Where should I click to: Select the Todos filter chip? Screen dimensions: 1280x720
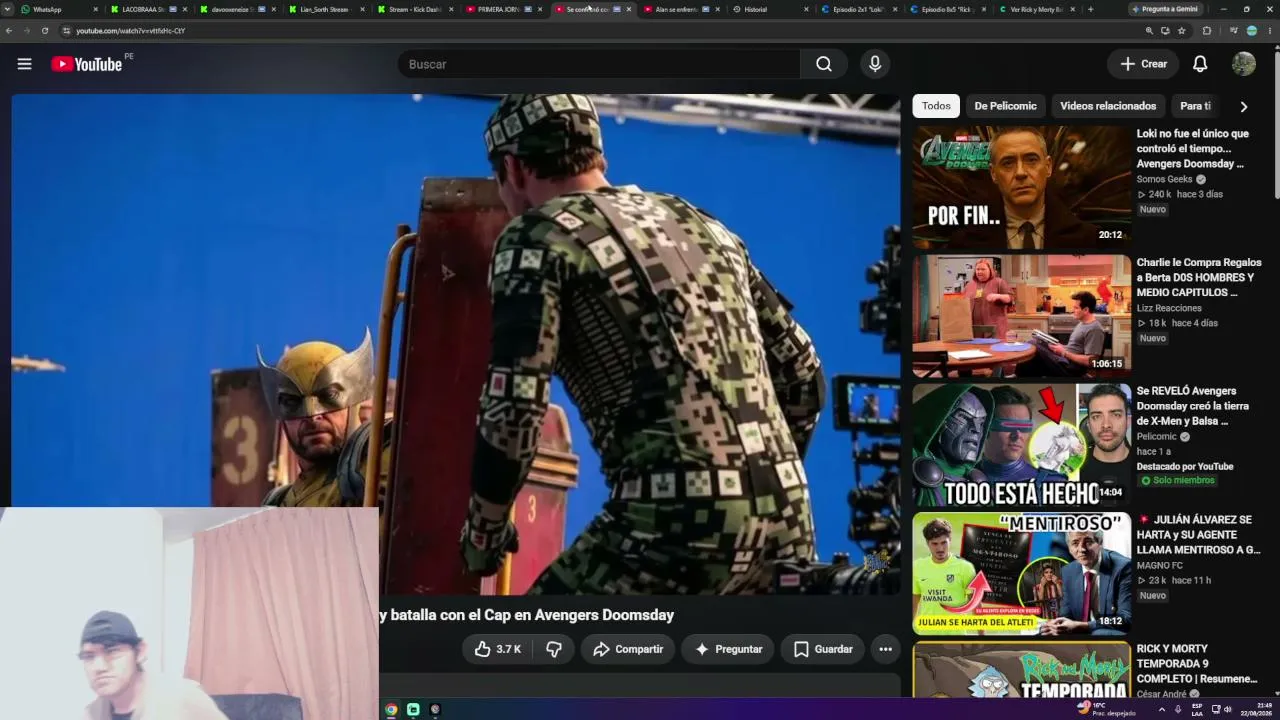pos(936,106)
